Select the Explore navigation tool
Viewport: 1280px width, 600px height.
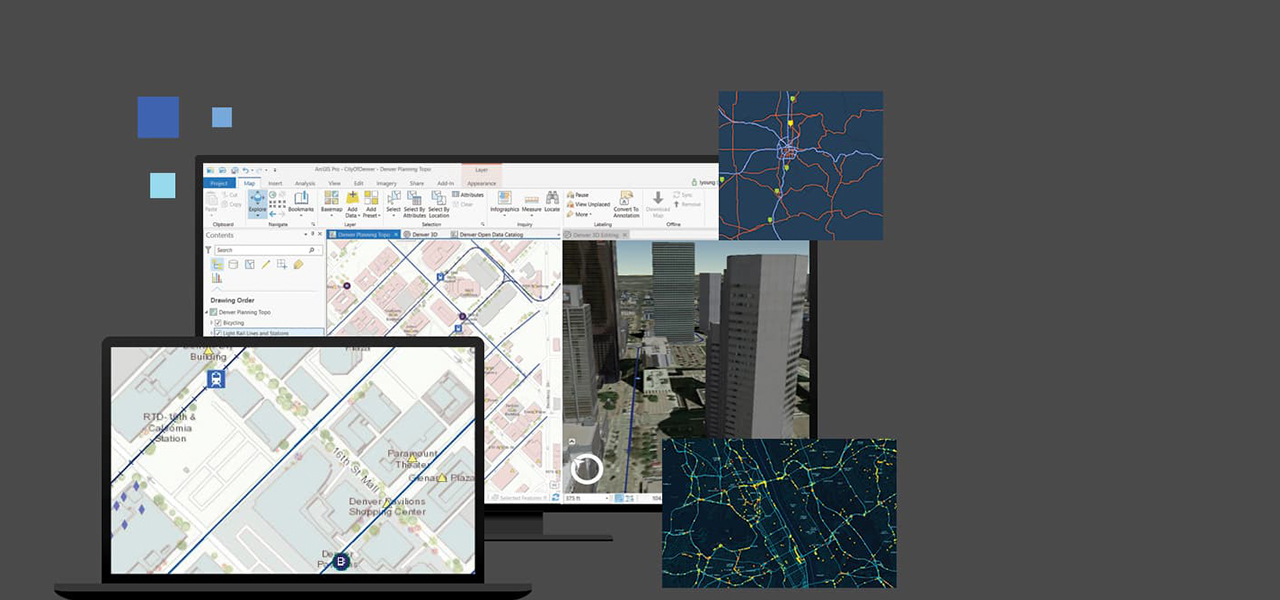(257, 203)
